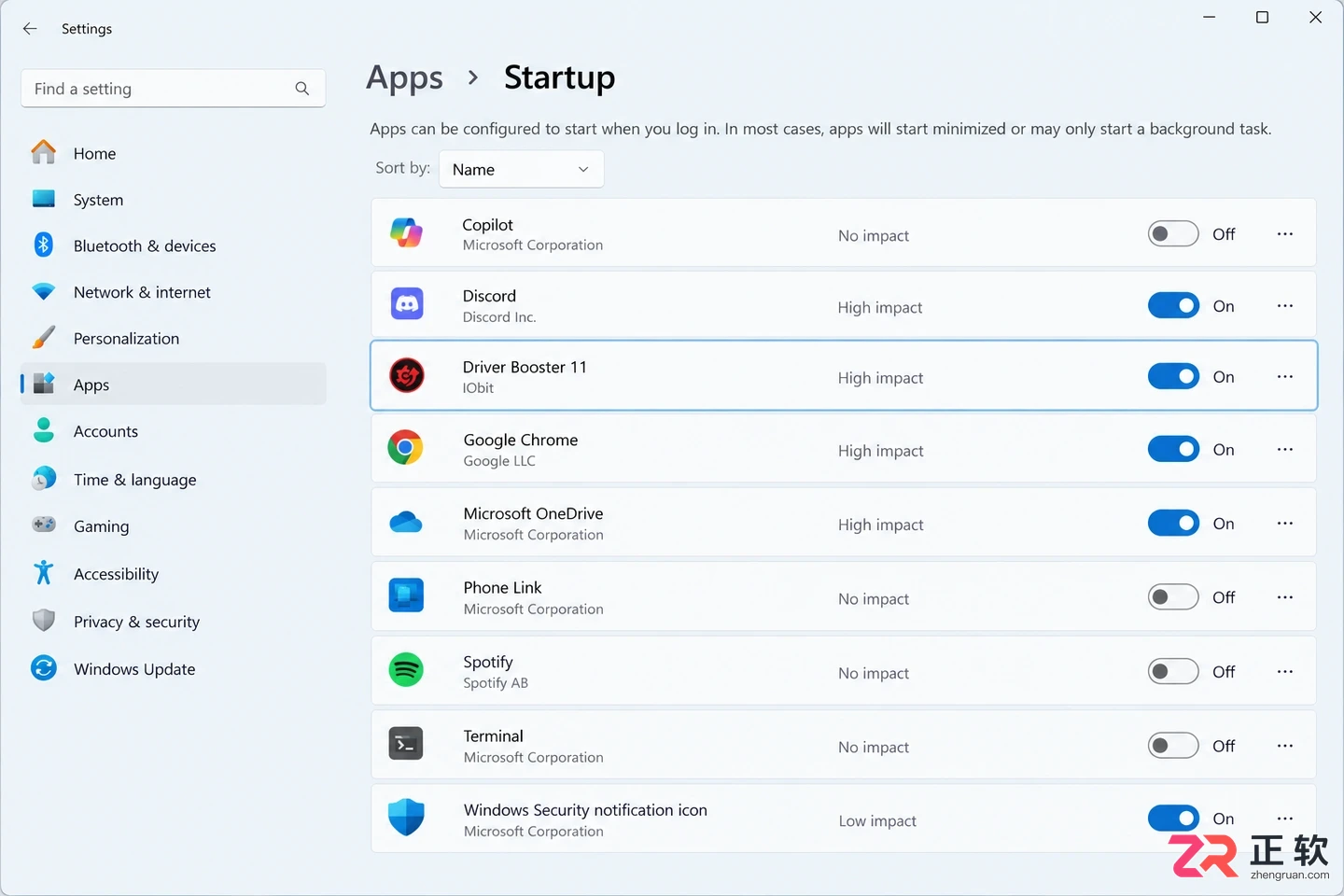Viewport: 1344px width, 896px height.
Task: Enable Spotify startup toggle
Action: tap(1173, 671)
